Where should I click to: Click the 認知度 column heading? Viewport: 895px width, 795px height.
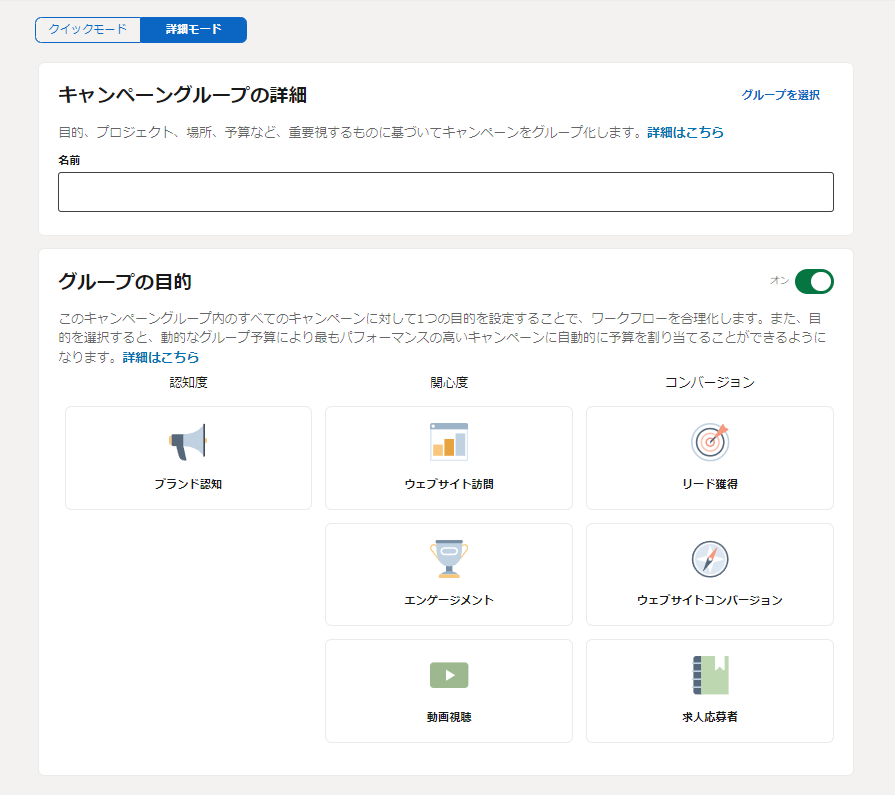click(x=188, y=382)
